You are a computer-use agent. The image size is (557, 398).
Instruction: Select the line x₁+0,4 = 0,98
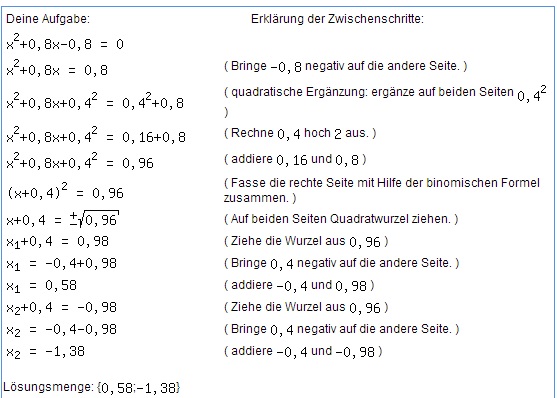(x=58, y=242)
